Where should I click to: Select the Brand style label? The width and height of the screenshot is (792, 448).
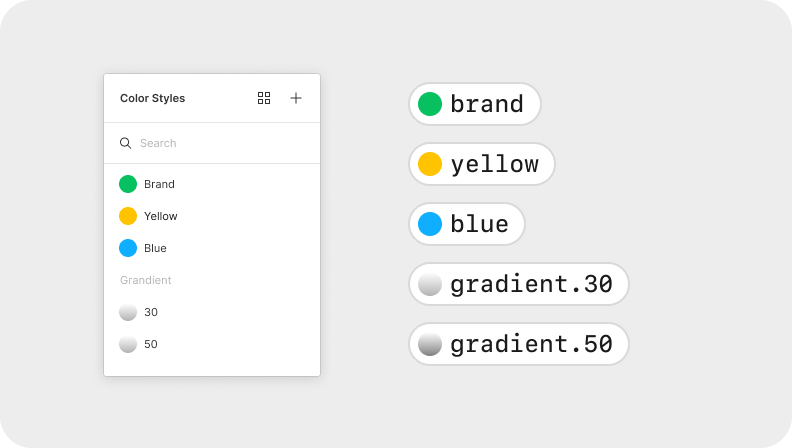(x=159, y=184)
